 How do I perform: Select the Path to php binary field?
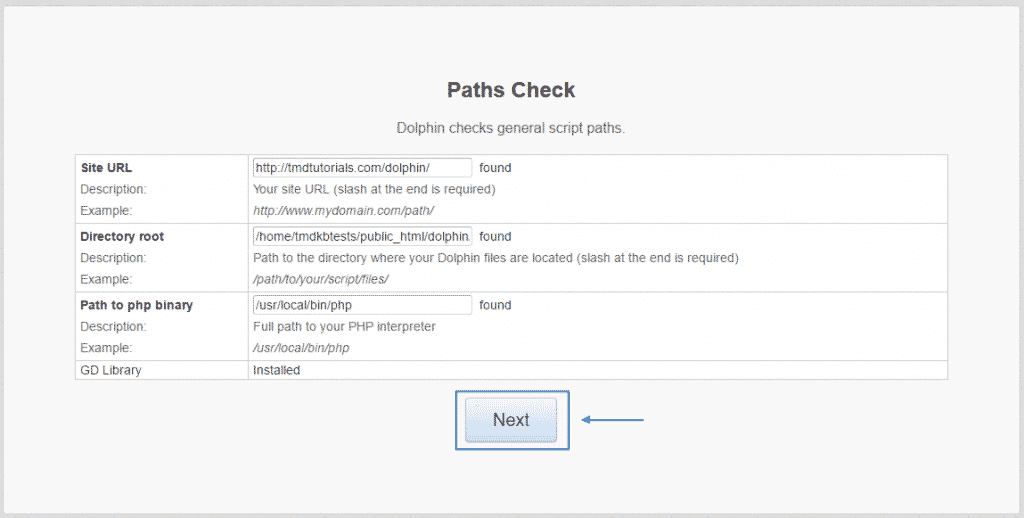[x=362, y=305]
